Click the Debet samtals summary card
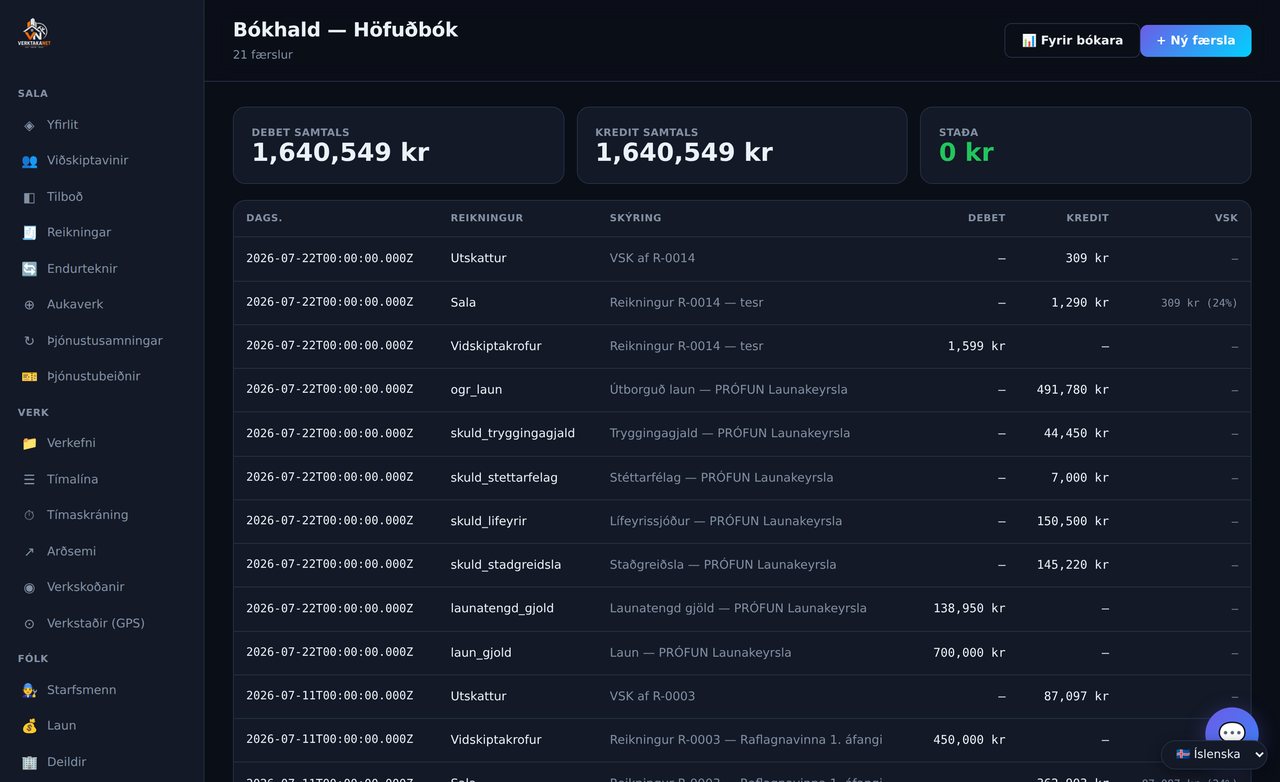This screenshot has width=1280, height=782. (x=398, y=145)
